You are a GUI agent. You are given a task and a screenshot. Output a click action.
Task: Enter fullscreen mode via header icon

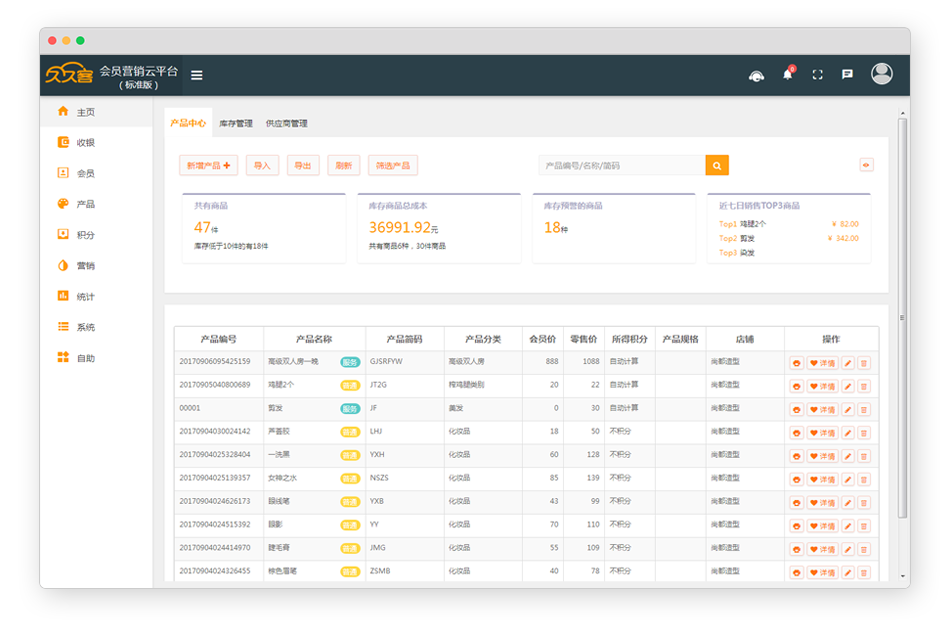pos(817,75)
